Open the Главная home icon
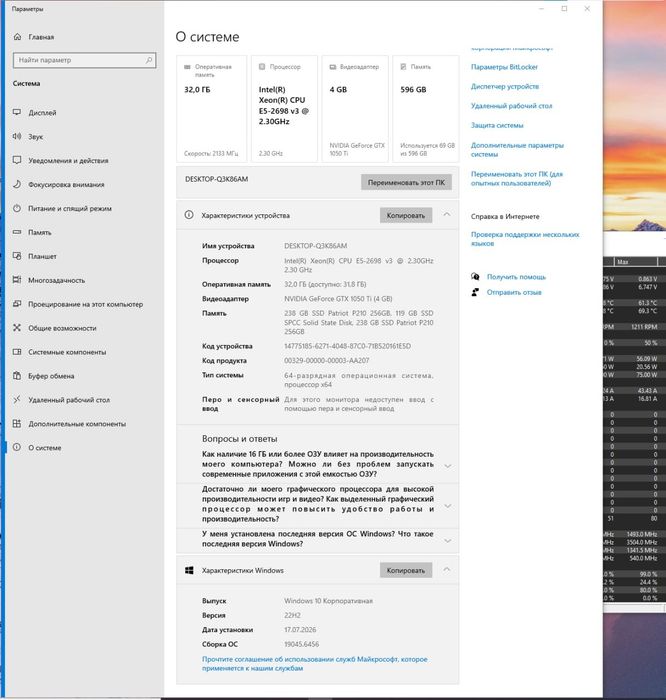This screenshot has height=700, width=666. [17, 37]
